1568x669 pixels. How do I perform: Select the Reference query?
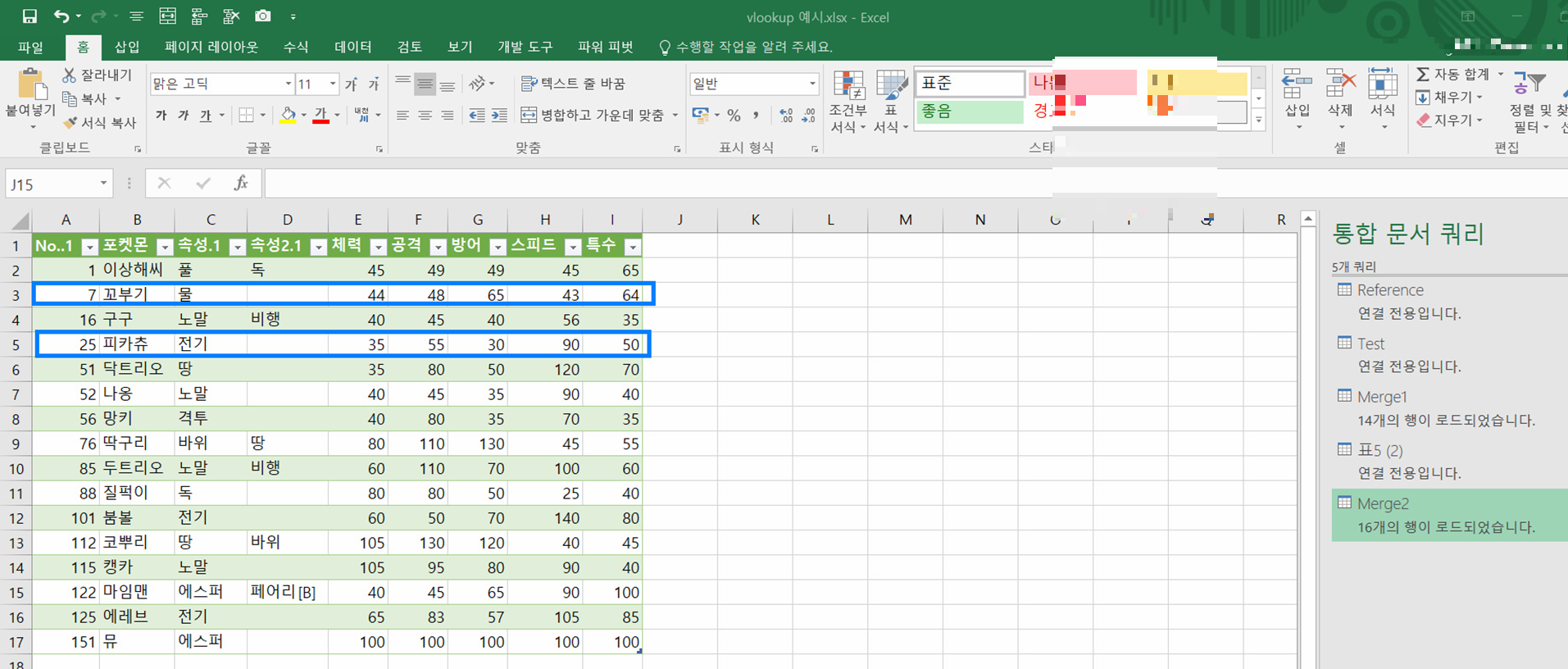(1390, 290)
